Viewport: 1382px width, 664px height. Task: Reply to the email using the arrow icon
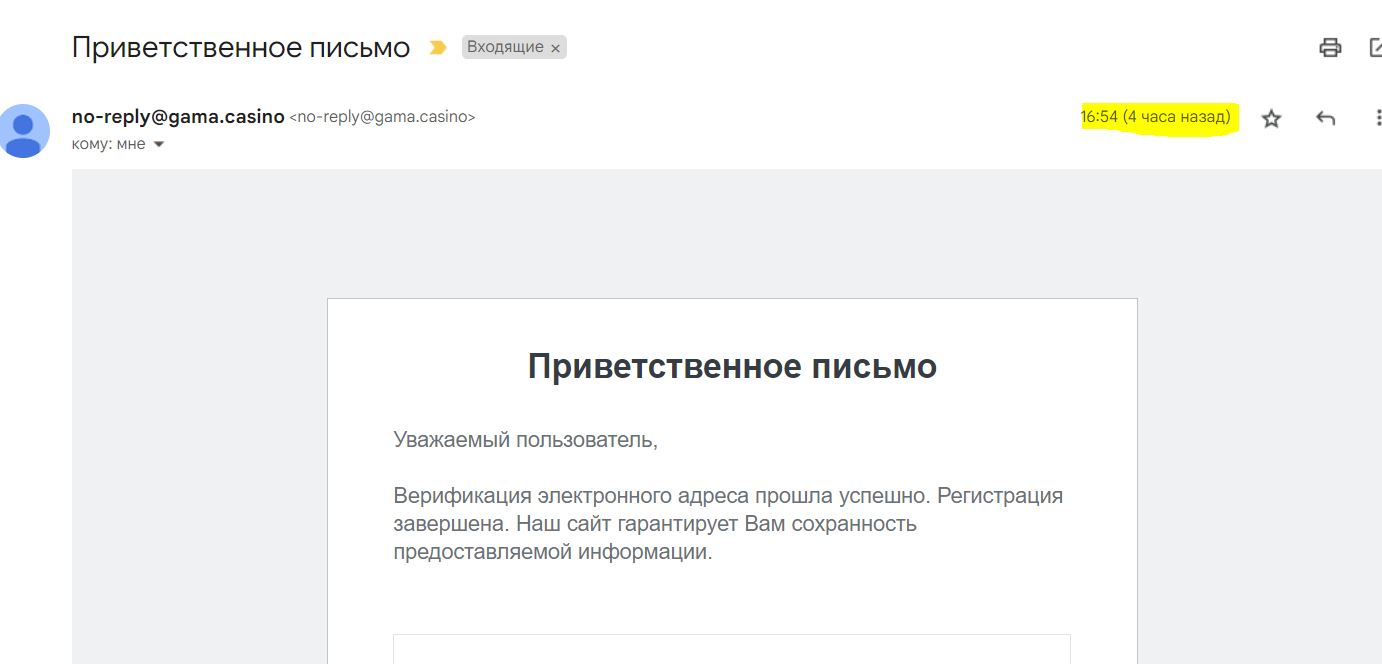coord(1325,119)
